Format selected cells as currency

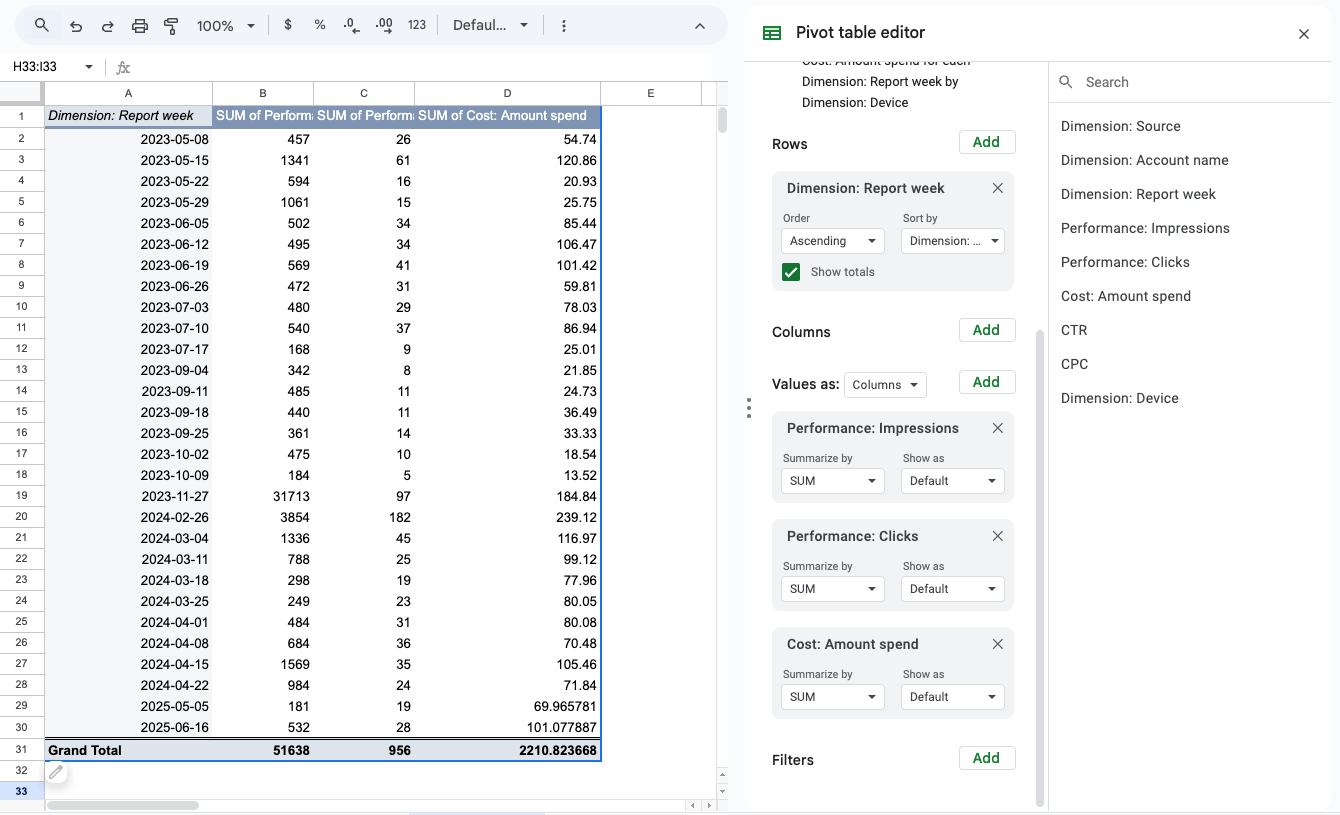(x=288, y=25)
